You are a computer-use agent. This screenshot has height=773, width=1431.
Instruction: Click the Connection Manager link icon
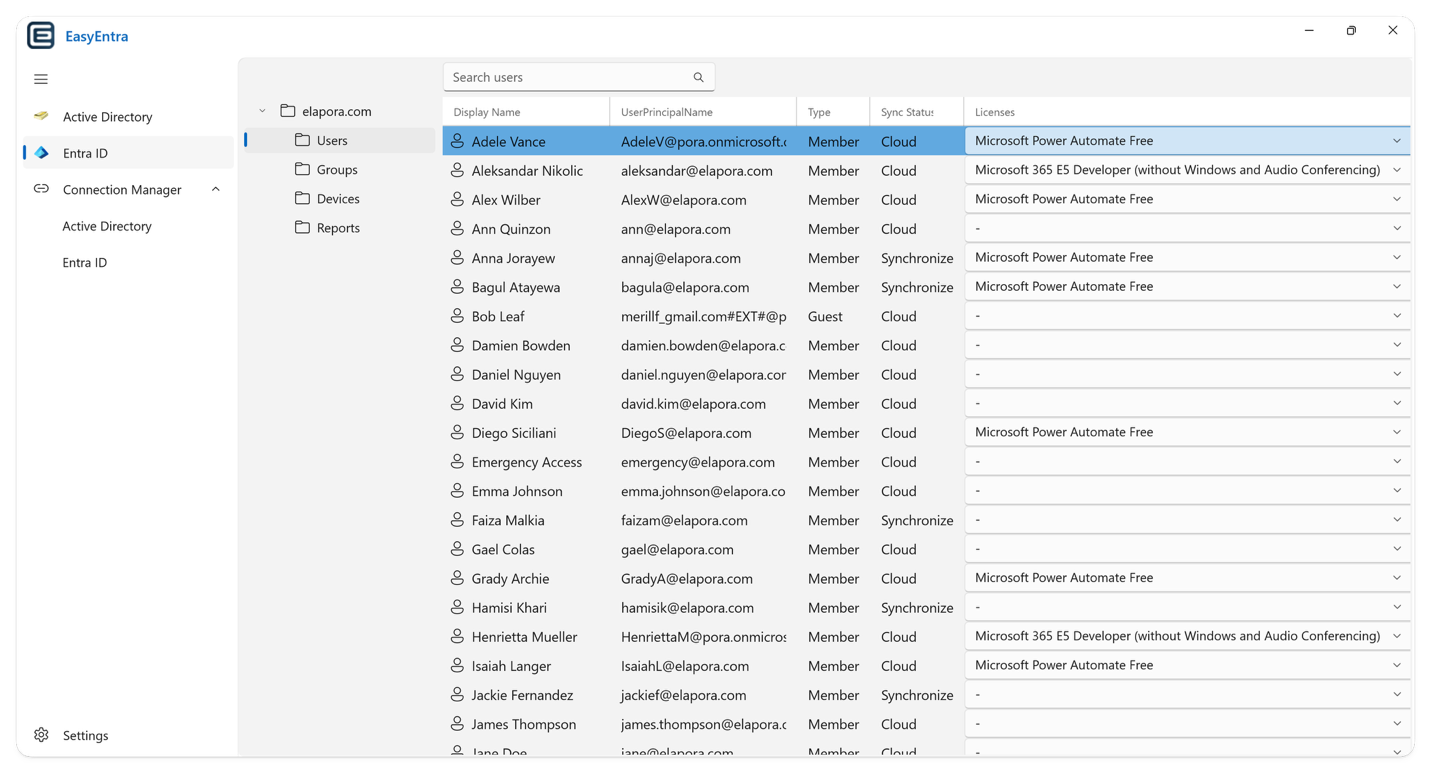(x=41, y=189)
